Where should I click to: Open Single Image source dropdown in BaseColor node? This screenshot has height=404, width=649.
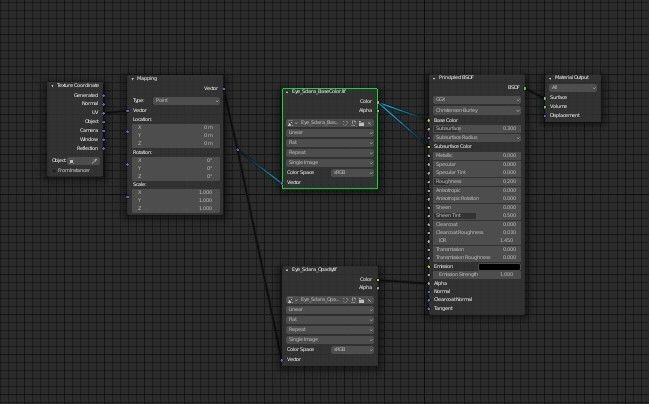(x=330, y=163)
